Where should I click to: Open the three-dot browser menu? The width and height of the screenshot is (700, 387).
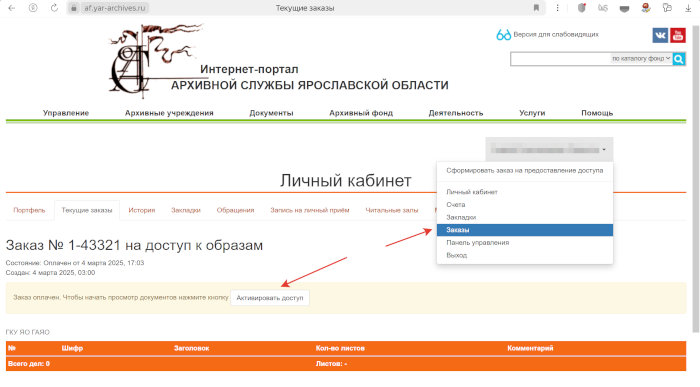coord(557,8)
